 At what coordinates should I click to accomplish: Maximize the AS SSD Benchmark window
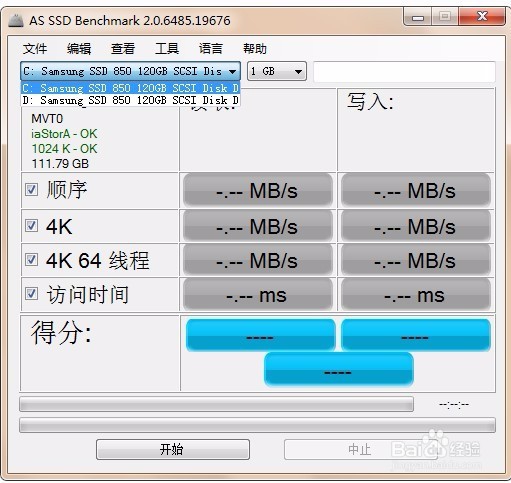pyautogui.click(x=445, y=17)
